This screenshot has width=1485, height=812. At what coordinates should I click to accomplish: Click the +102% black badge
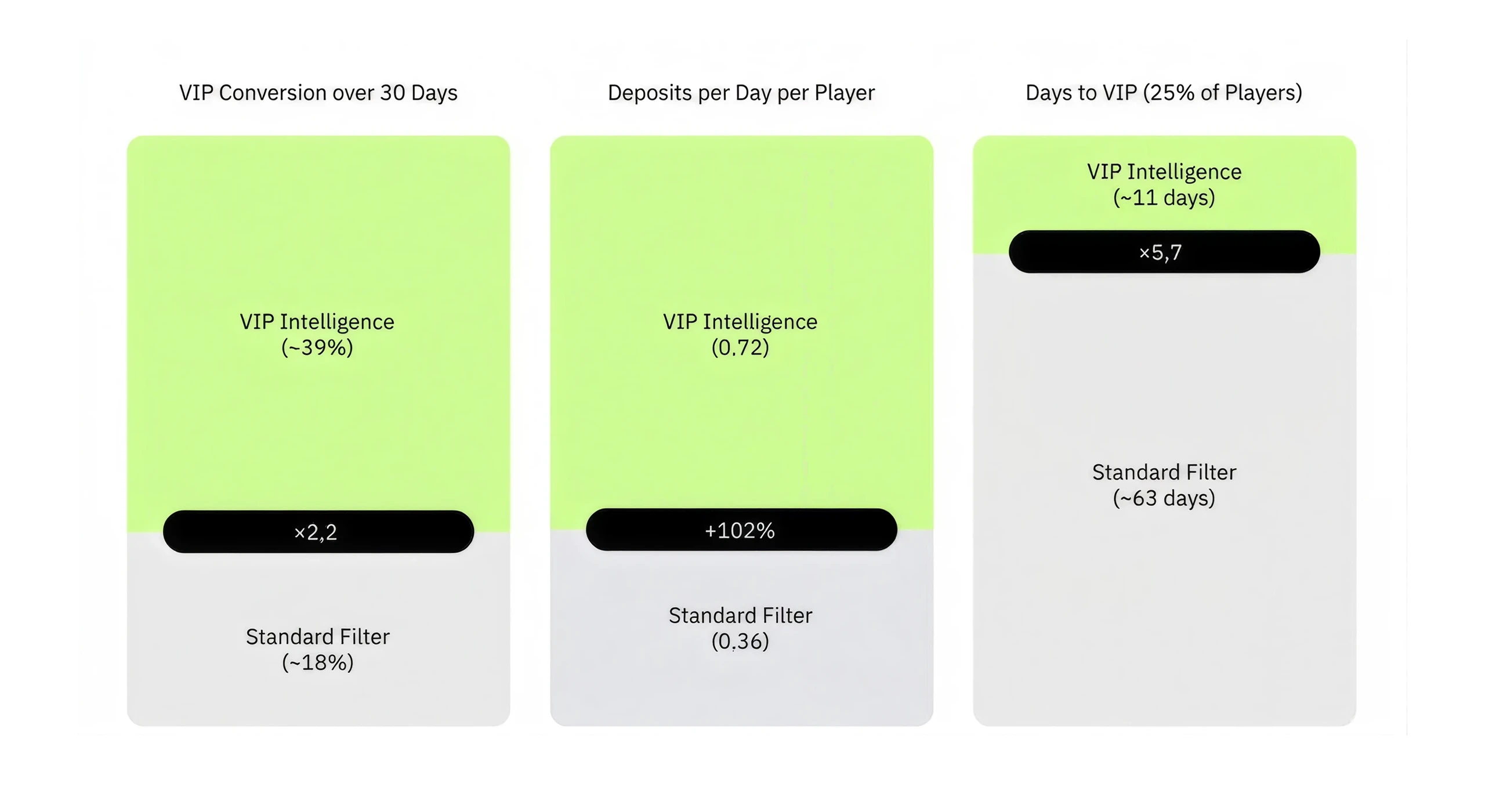(741, 530)
